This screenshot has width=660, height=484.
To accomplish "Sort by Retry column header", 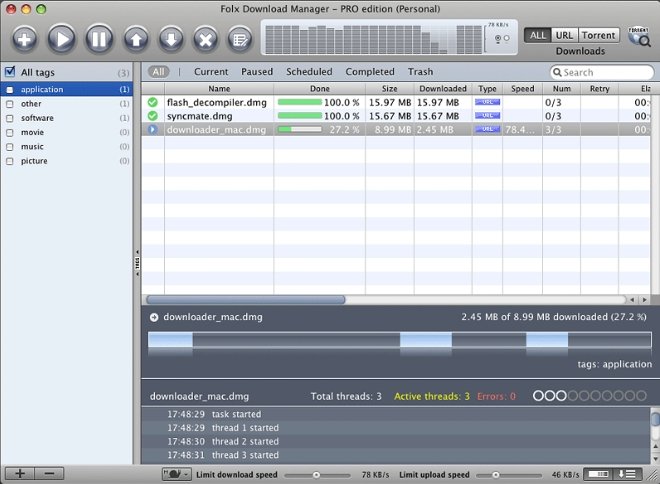I will pos(599,89).
